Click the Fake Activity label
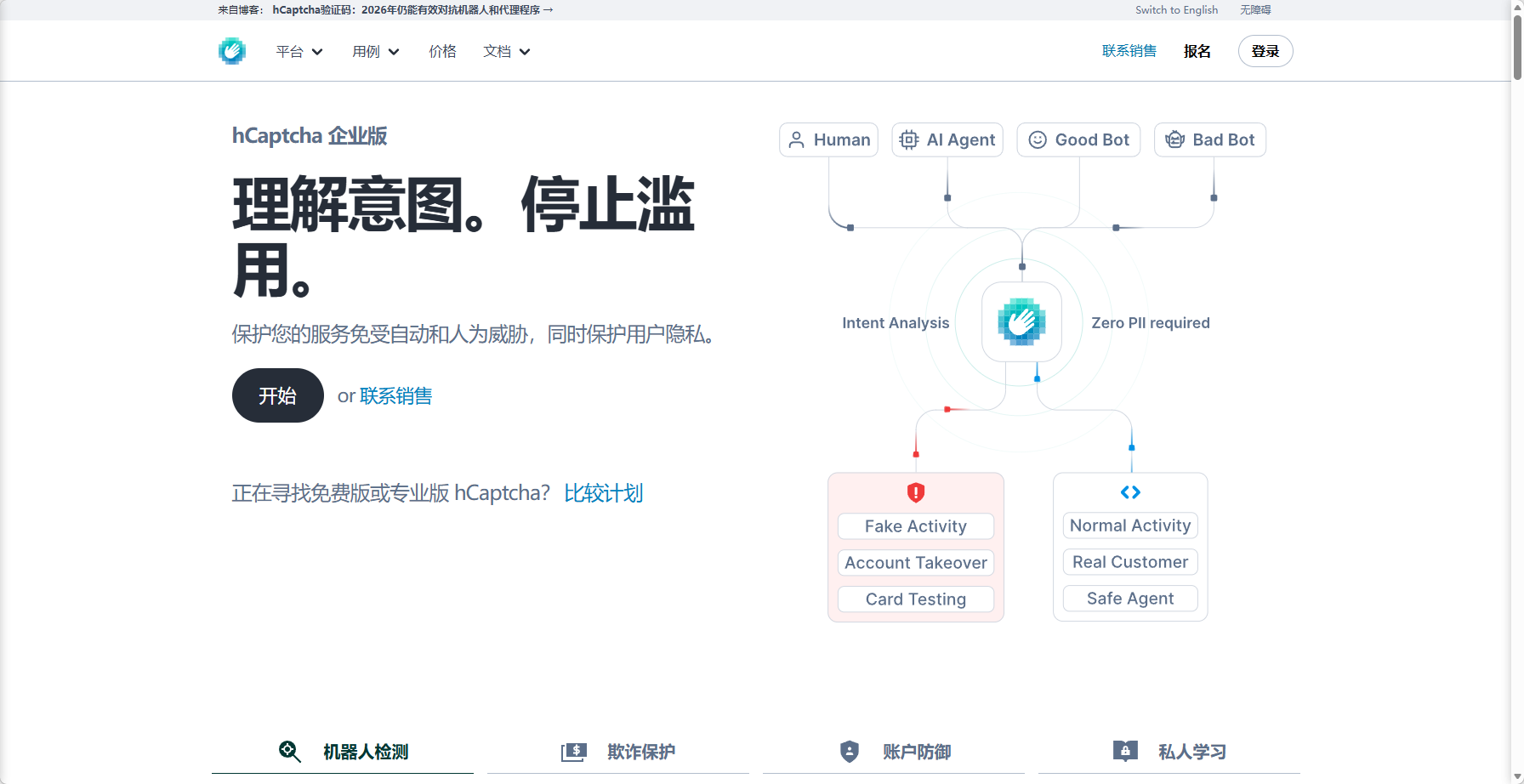Image resolution: width=1524 pixels, height=784 pixels. [916, 526]
